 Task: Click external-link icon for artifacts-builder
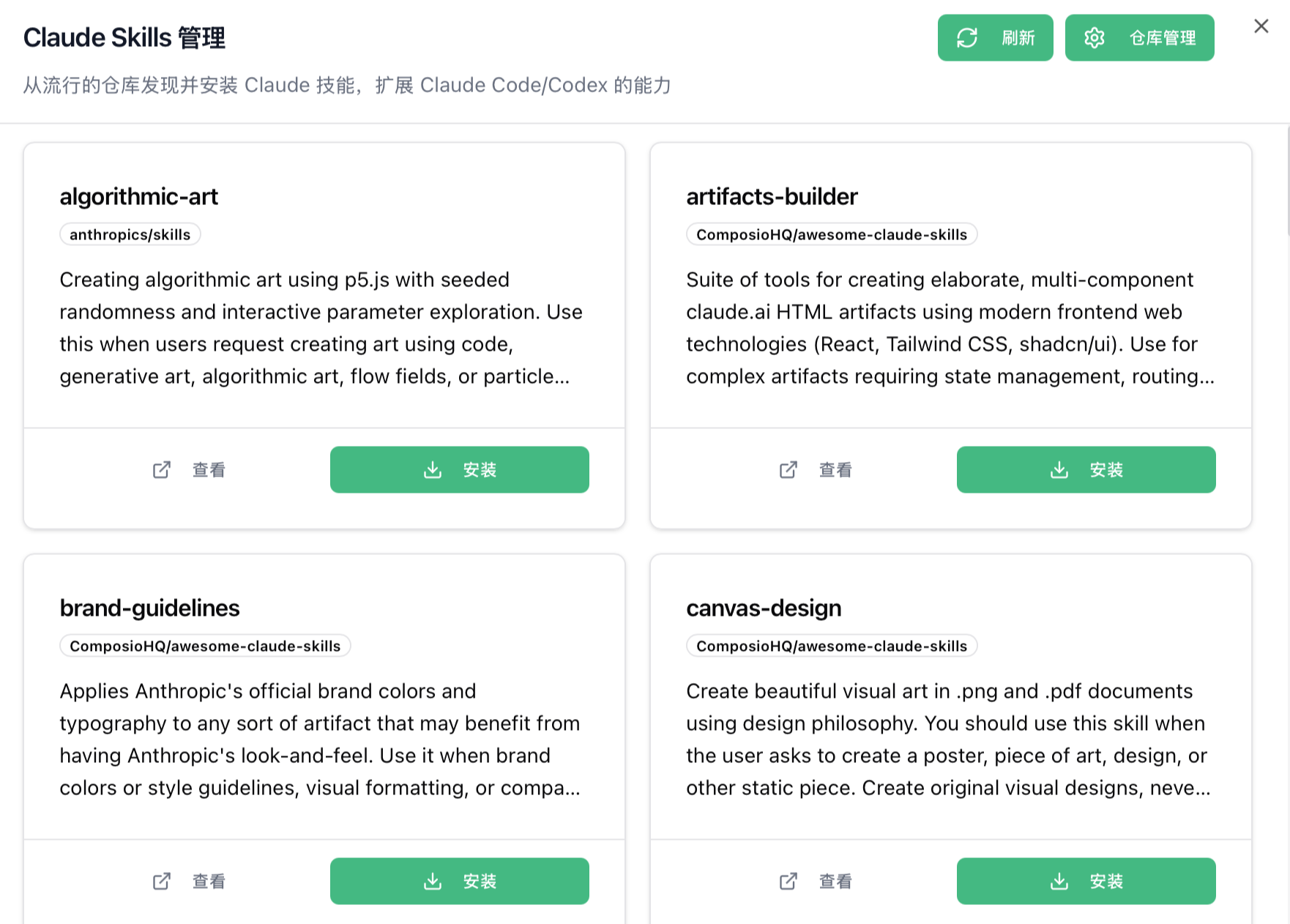(x=788, y=469)
